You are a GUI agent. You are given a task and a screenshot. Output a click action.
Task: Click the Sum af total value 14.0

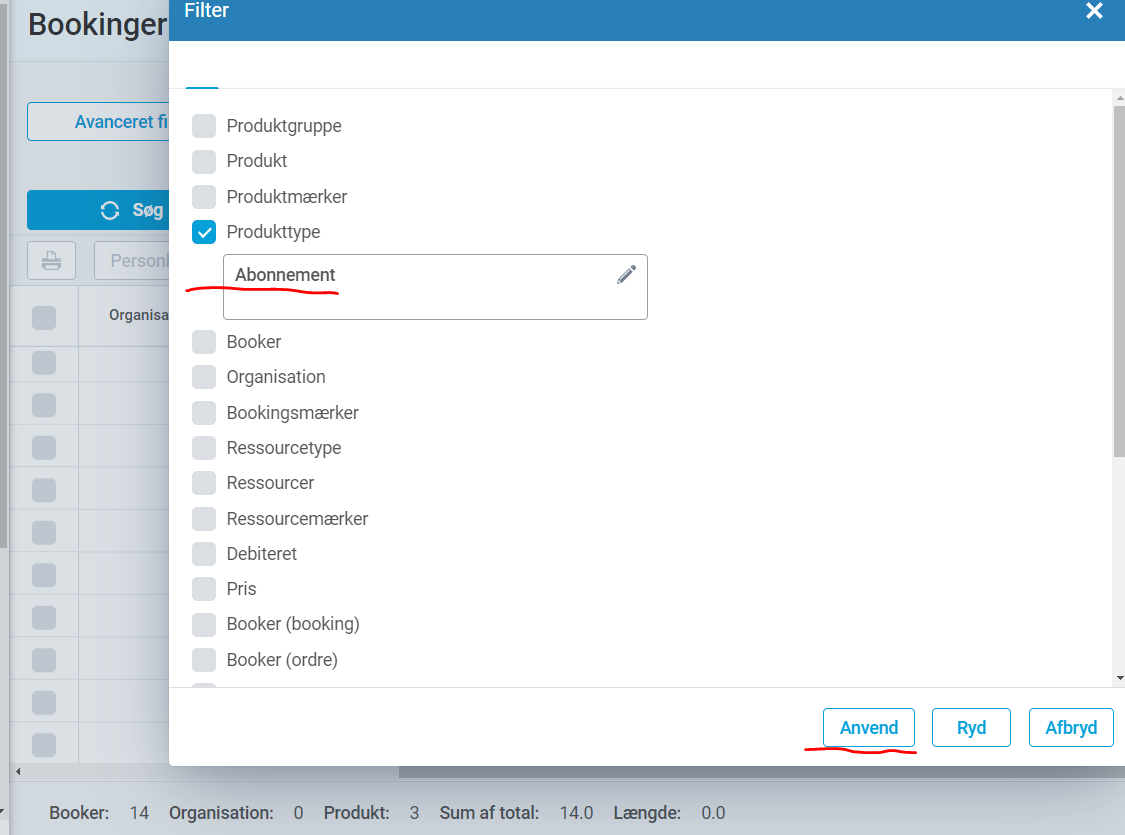coord(576,813)
